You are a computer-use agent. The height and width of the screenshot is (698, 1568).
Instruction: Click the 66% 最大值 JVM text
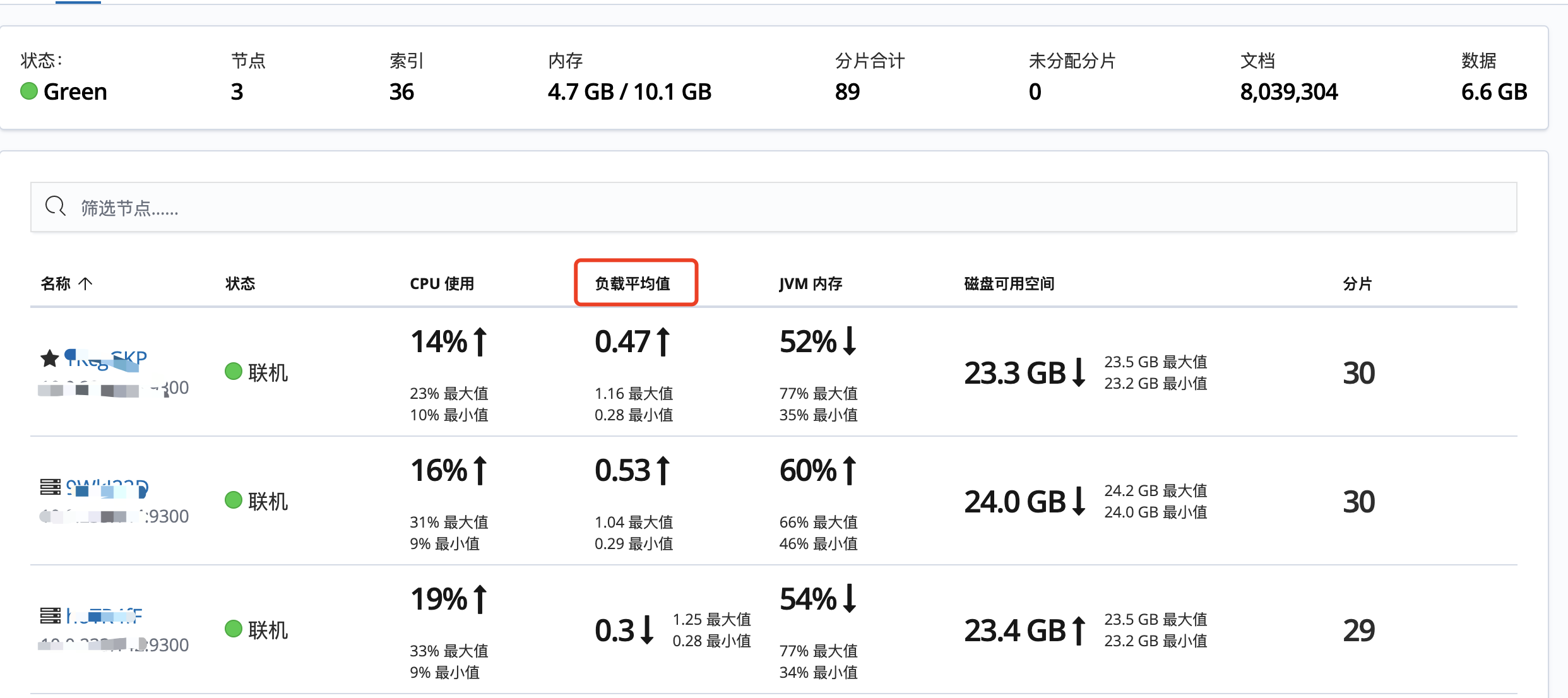click(x=818, y=523)
